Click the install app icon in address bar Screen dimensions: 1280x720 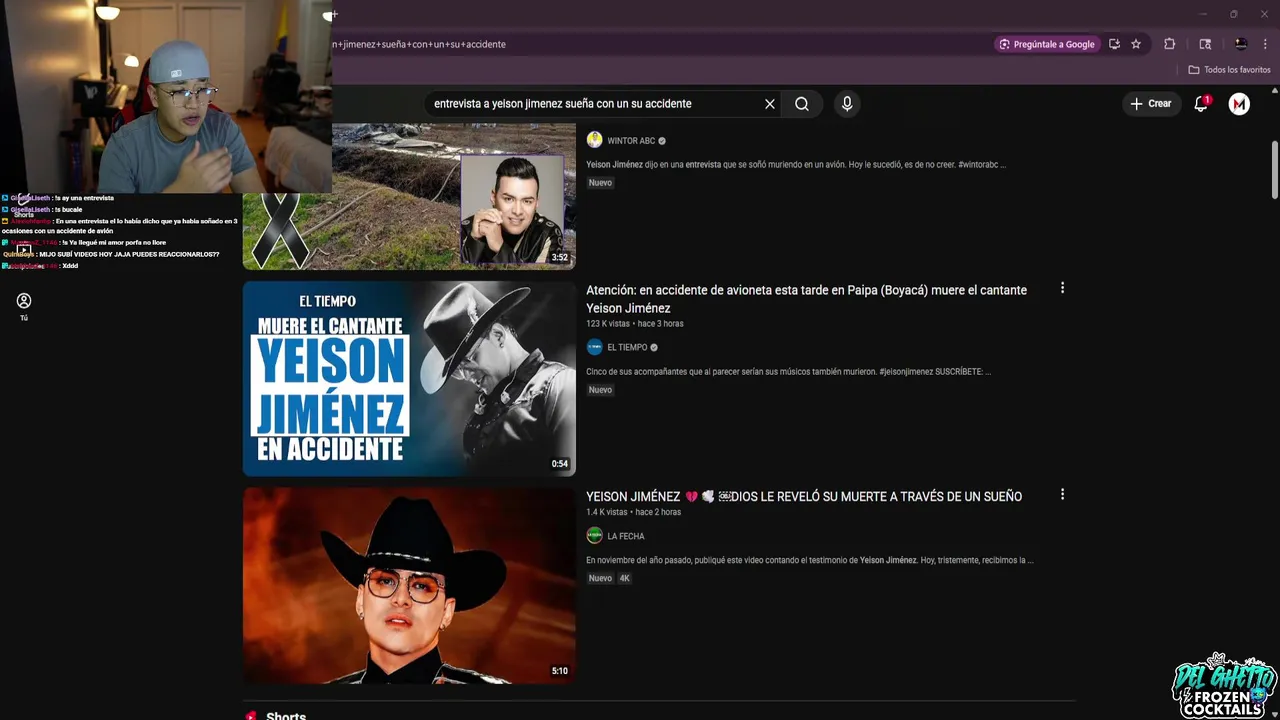[x=1114, y=44]
